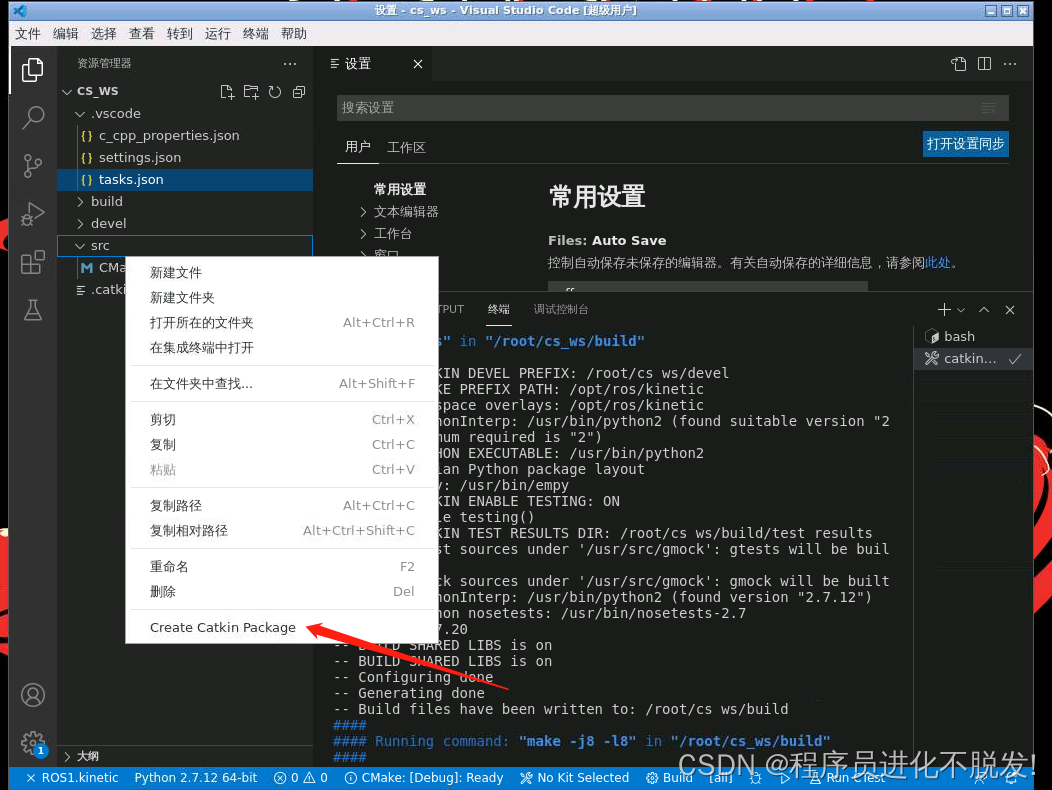Viewport: 1052px width, 790px height.
Task: Open the new terminal dropdown arrow
Action: pos(961,310)
